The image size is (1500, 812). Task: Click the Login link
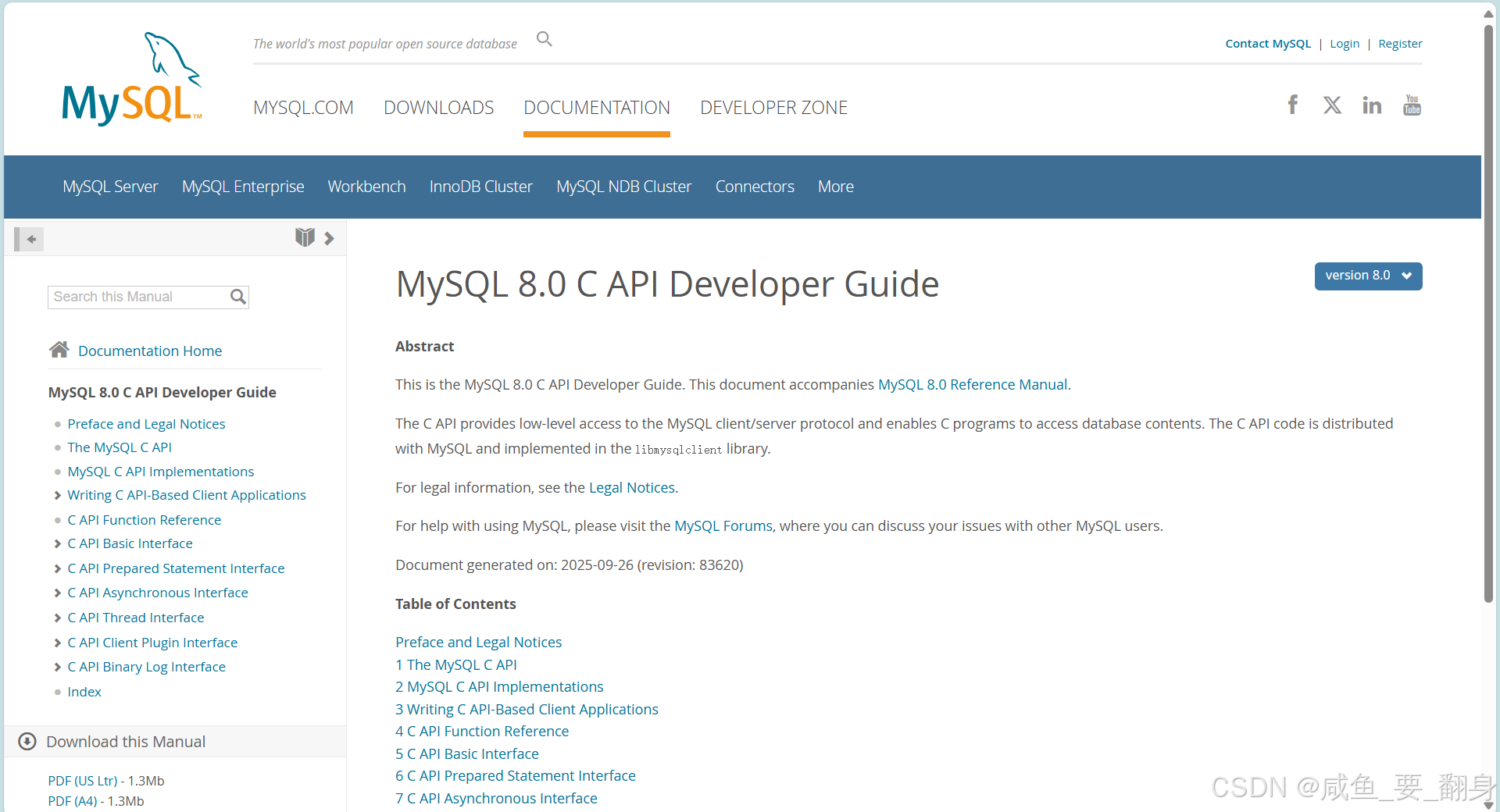pyautogui.click(x=1345, y=44)
